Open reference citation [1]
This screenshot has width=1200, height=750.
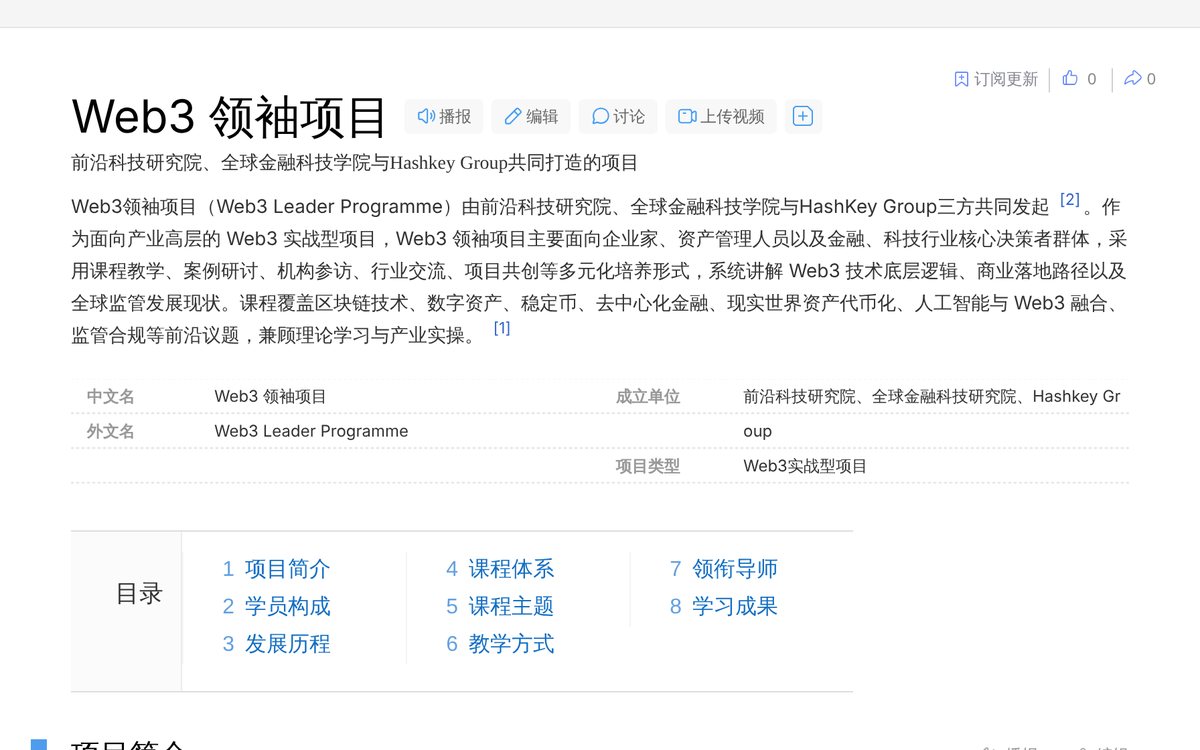(x=502, y=327)
